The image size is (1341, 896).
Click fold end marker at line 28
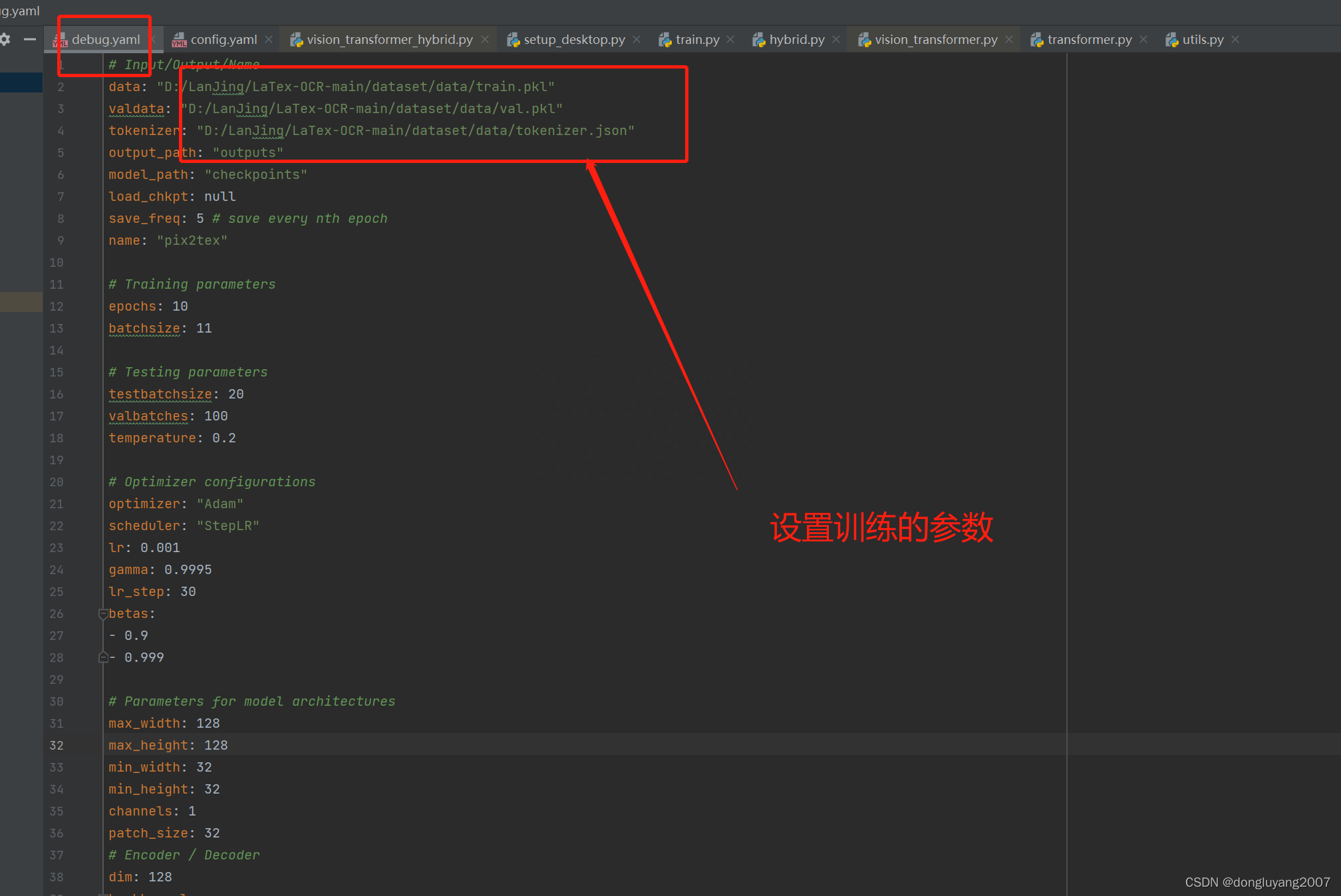(103, 658)
